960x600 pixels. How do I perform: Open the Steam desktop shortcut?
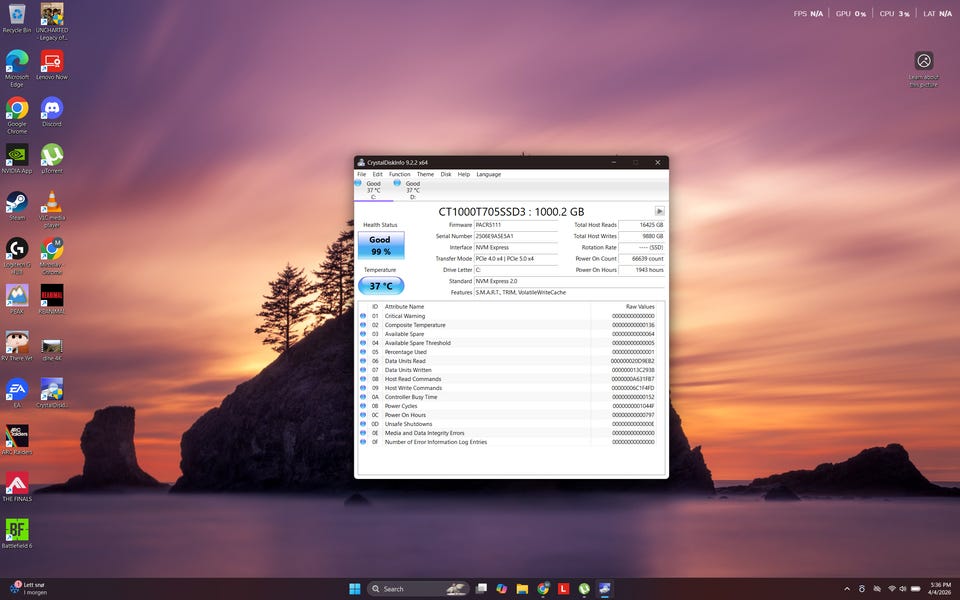[17, 203]
